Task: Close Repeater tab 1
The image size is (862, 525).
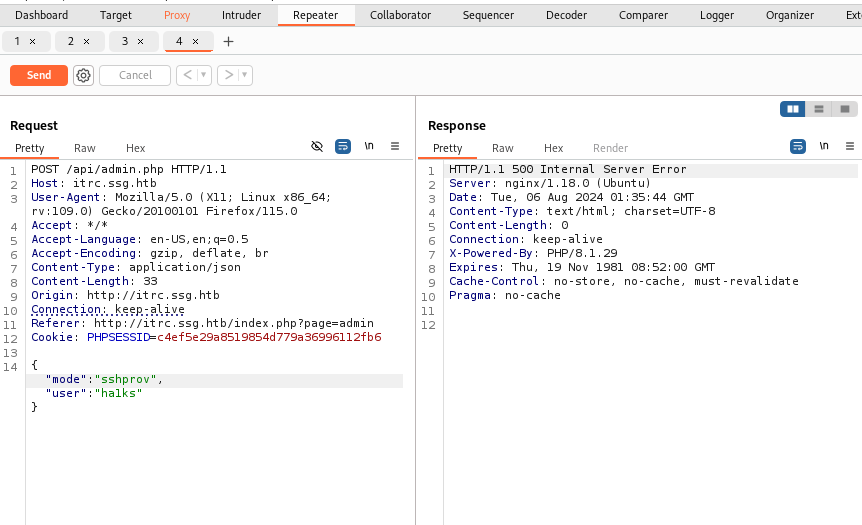Action: coord(32,41)
